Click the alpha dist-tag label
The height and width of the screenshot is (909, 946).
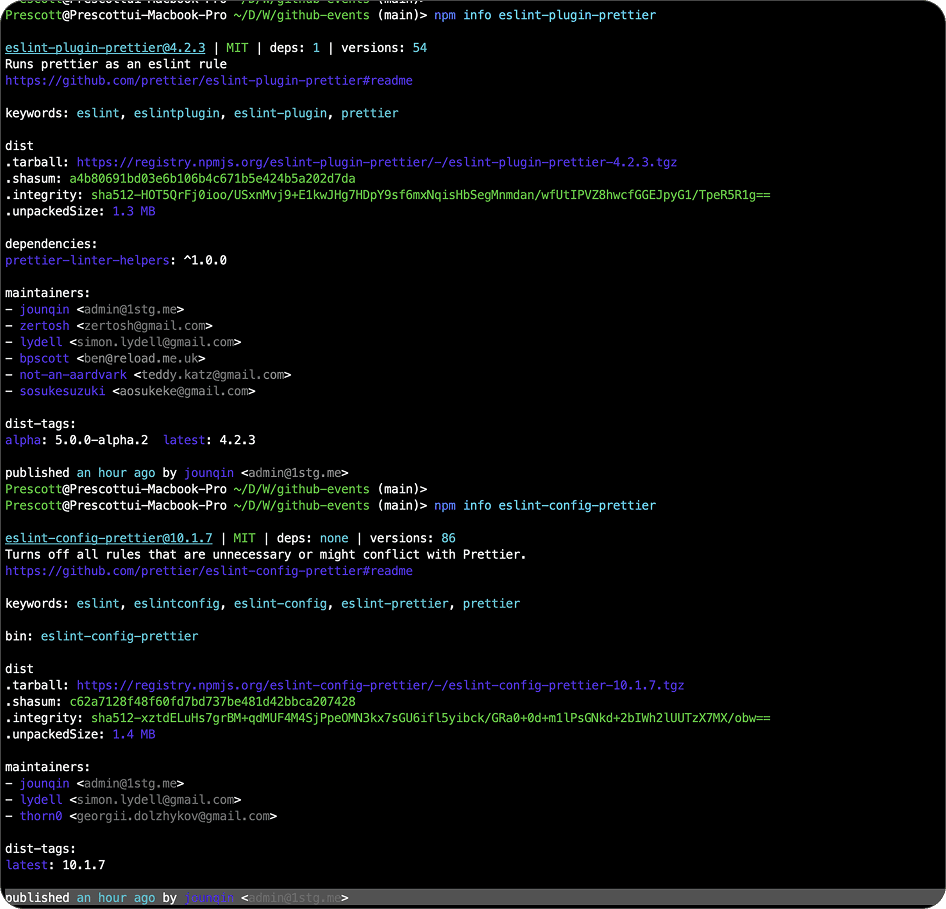pyautogui.click(x=23, y=440)
